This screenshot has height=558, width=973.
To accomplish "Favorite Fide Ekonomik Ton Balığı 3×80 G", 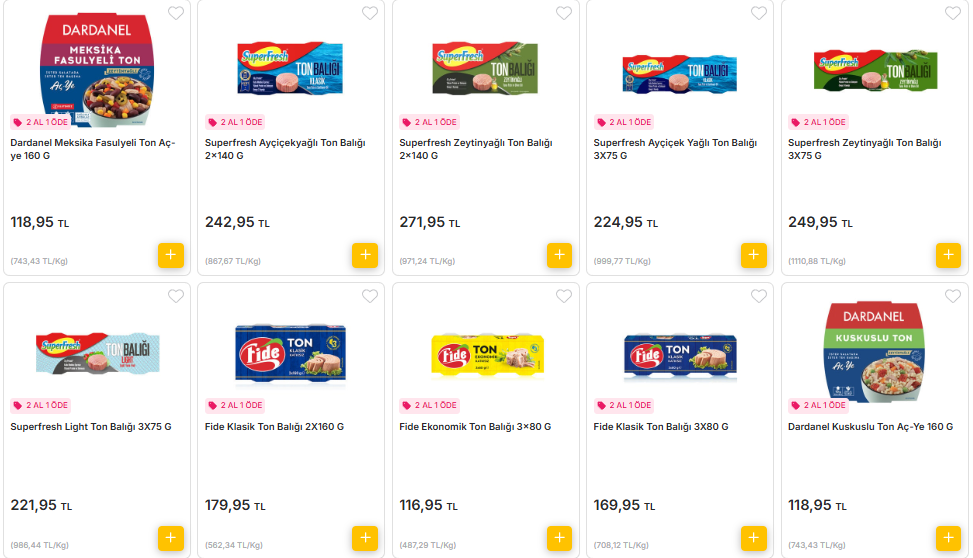I will (564, 296).
